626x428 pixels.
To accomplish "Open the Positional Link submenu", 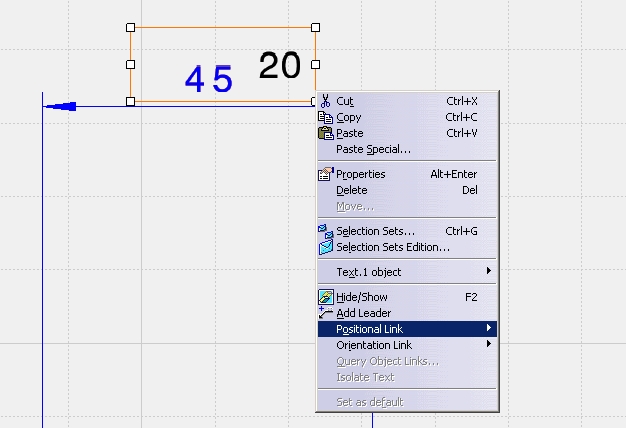I will [x=407, y=329].
